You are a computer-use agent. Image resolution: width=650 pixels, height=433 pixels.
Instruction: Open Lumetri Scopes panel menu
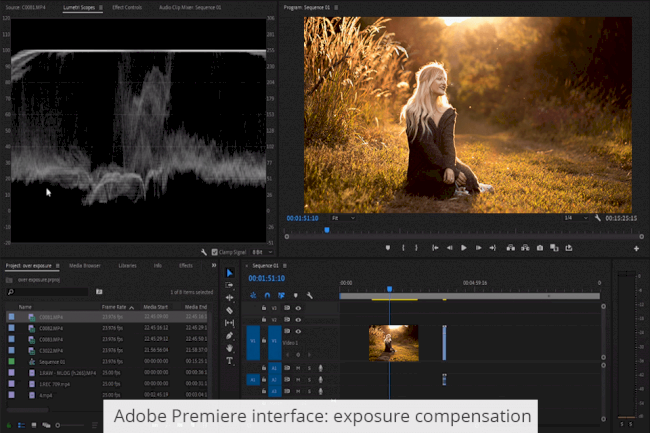101,7
